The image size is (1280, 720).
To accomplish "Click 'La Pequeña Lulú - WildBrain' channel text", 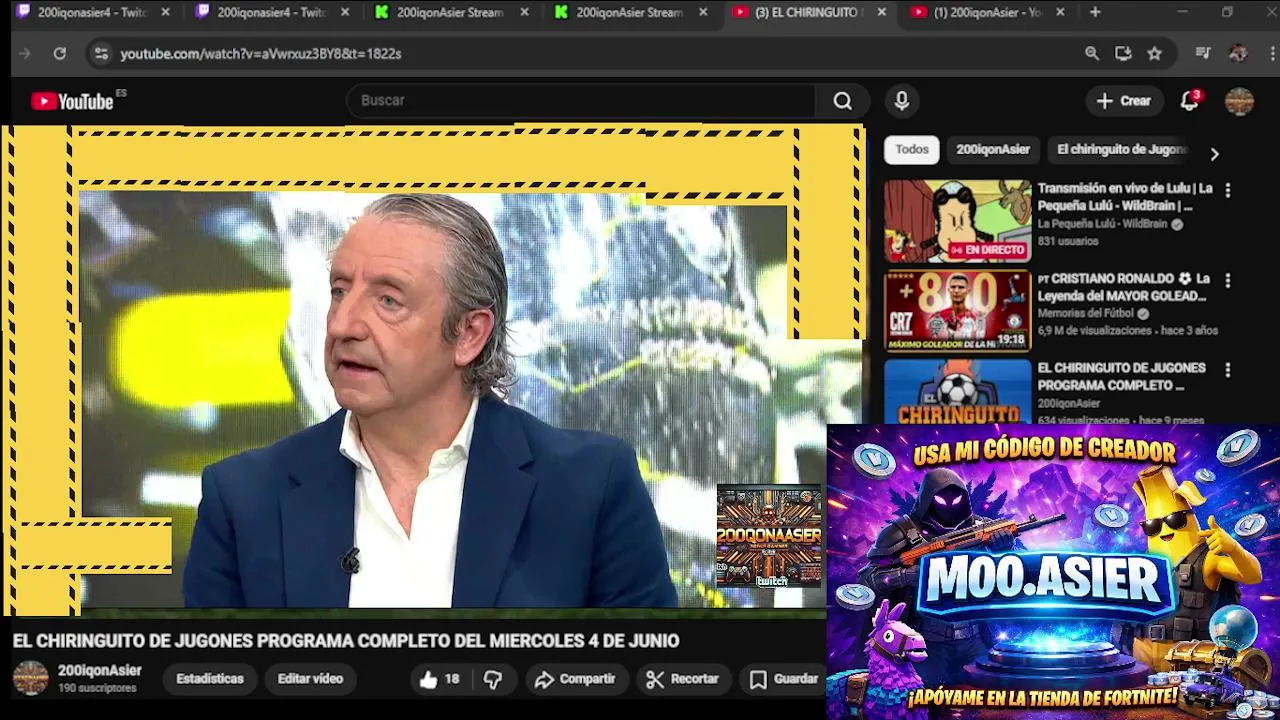I will (x=1102, y=225).
